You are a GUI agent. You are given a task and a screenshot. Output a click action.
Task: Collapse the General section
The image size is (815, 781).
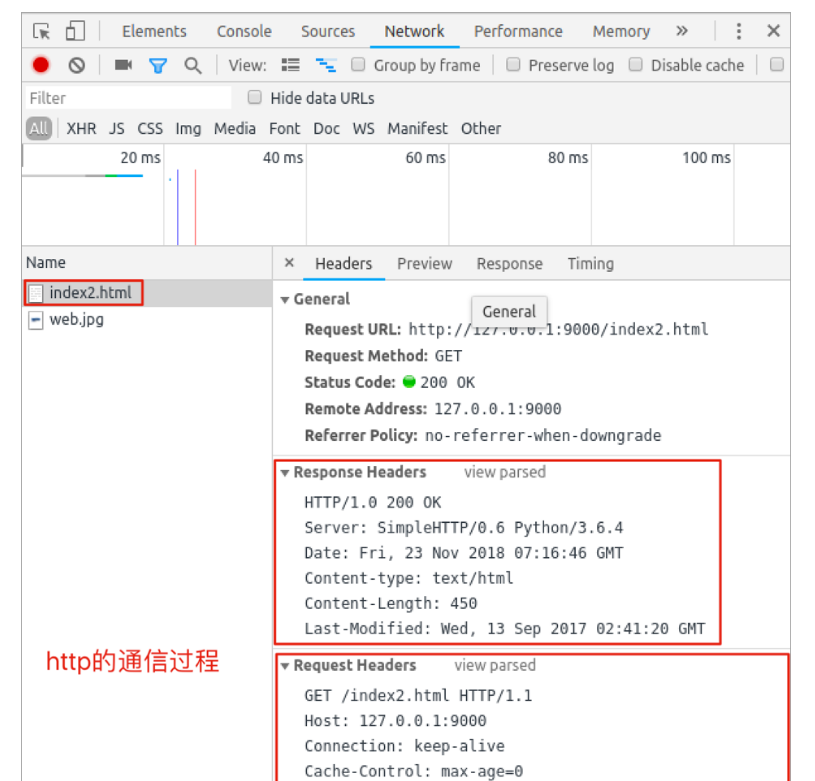(285, 300)
